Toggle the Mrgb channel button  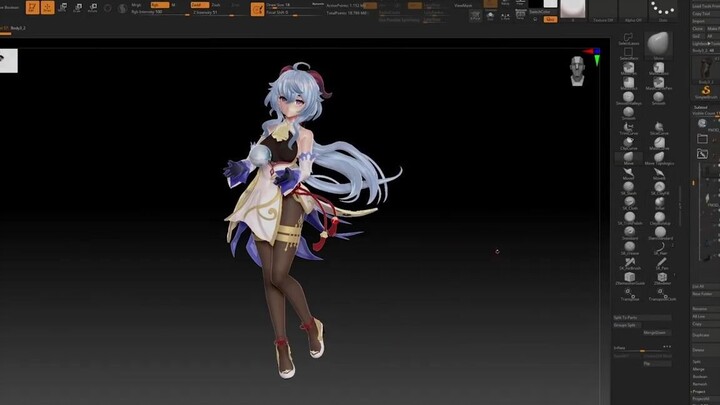[x=137, y=5]
